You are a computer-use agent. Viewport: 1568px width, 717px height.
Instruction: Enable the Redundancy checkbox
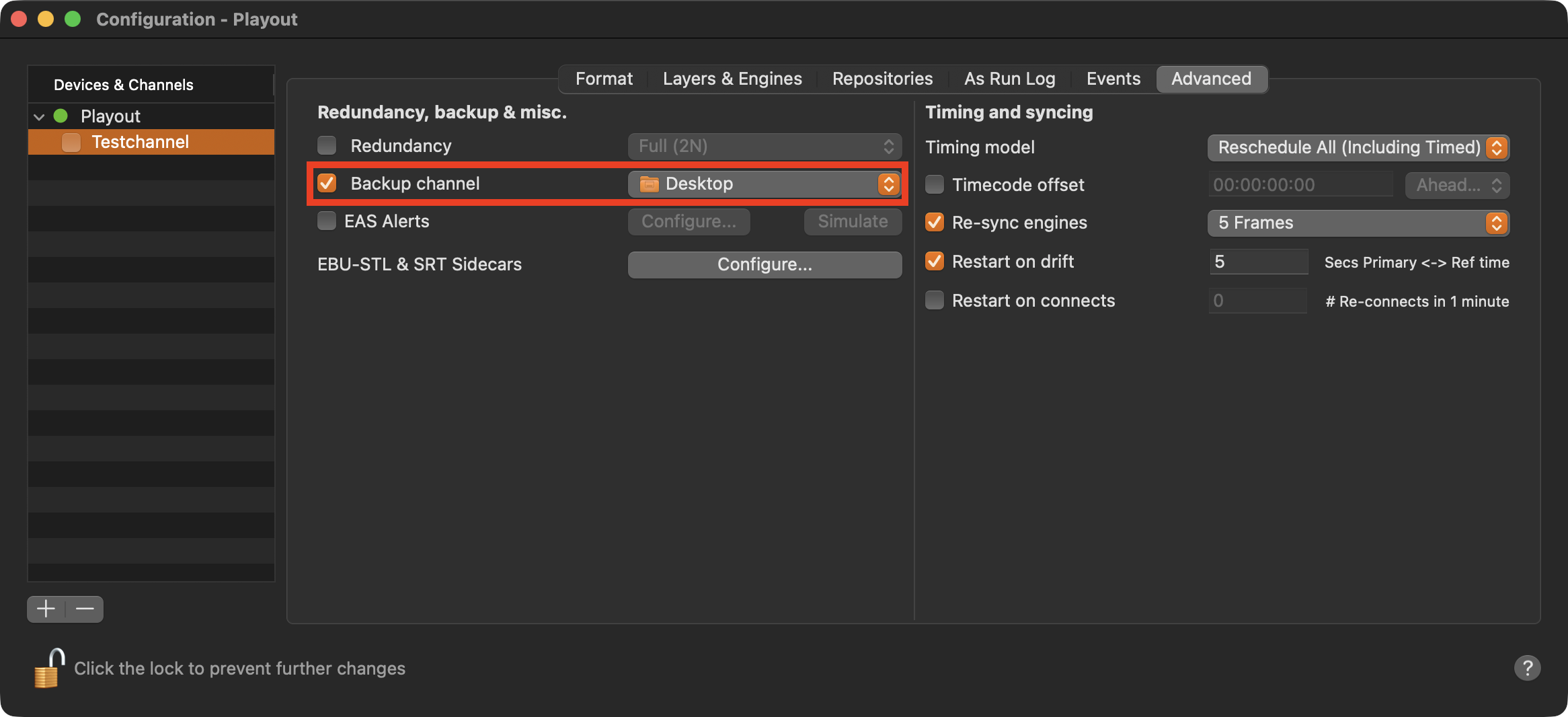327,145
